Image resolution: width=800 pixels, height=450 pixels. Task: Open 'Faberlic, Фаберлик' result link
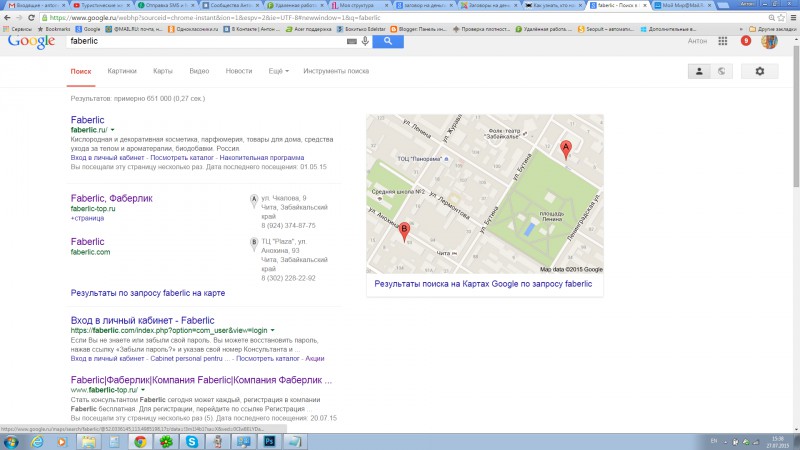point(111,198)
